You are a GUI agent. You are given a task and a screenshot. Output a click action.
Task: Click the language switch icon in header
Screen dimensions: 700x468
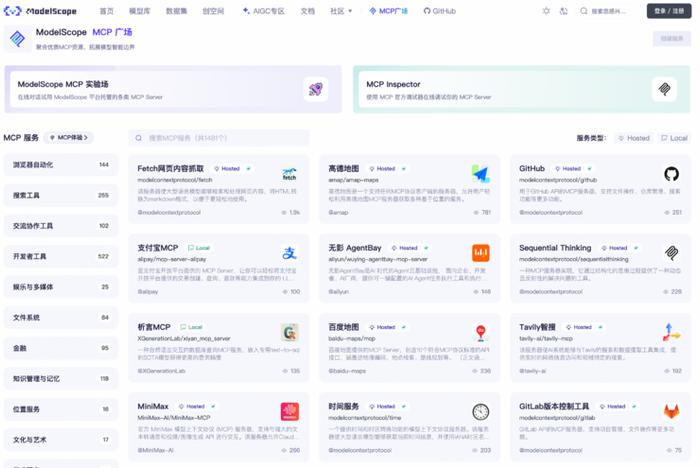(564, 11)
